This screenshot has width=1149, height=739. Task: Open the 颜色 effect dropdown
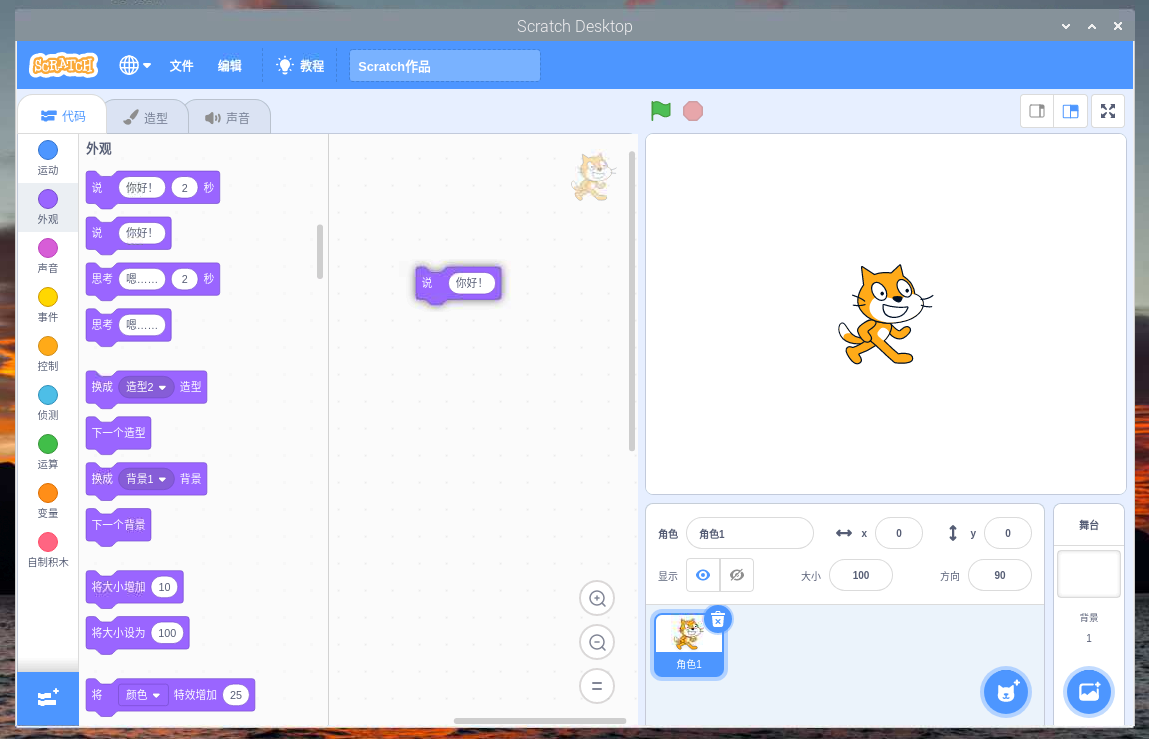click(x=144, y=694)
